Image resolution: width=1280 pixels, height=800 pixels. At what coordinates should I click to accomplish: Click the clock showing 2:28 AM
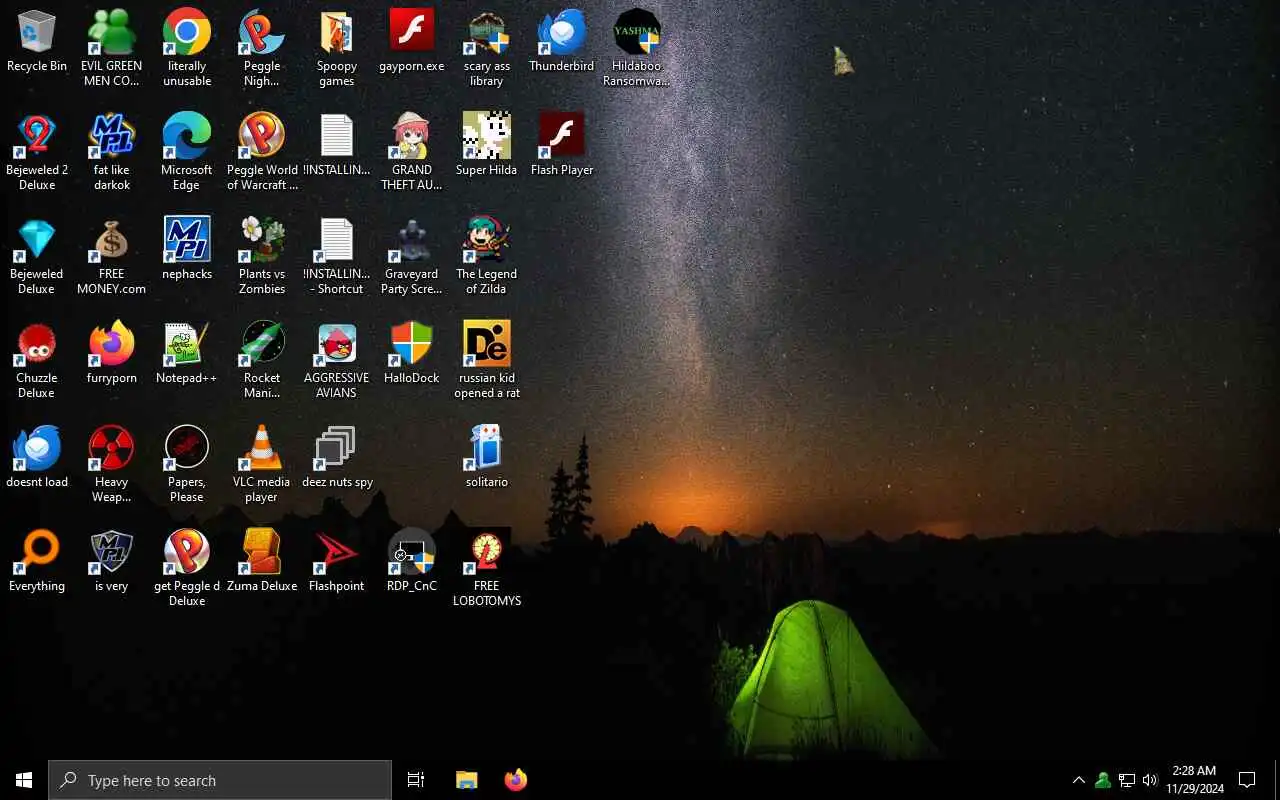tap(1194, 780)
